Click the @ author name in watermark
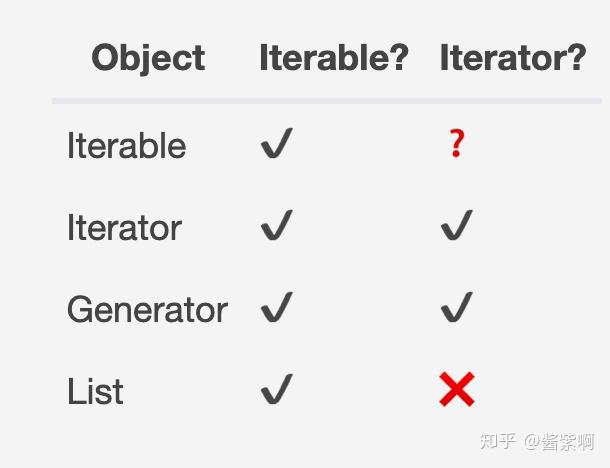The width and height of the screenshot is (610, 468). 559,442
